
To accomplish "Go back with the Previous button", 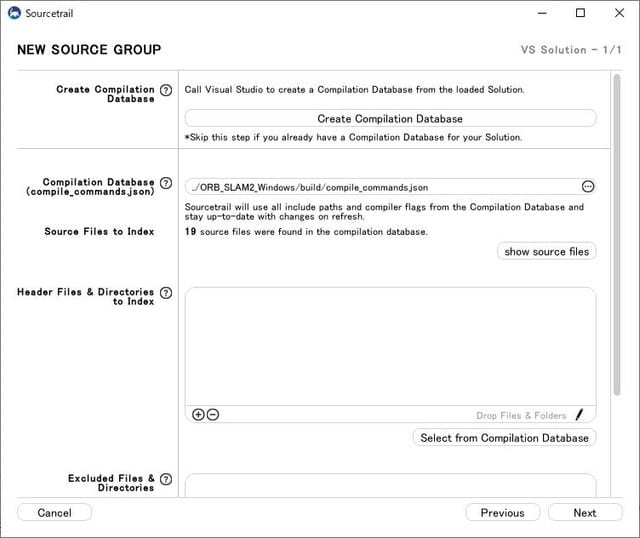I will tap(502, 513).
